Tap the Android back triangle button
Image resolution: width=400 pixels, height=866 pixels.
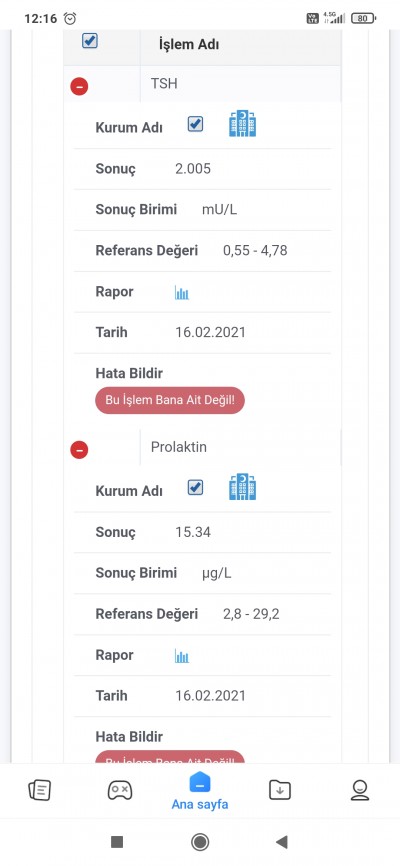click(x=282, y=842)
